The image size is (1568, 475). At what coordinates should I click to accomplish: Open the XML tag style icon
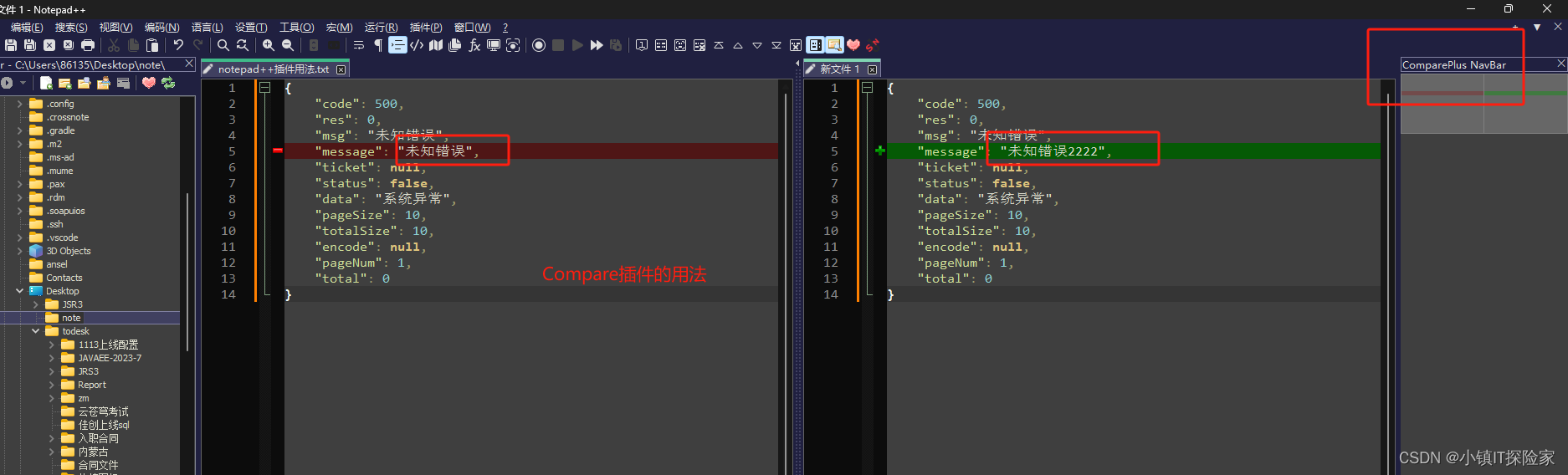pyautogui.click(x=417, y=45)
